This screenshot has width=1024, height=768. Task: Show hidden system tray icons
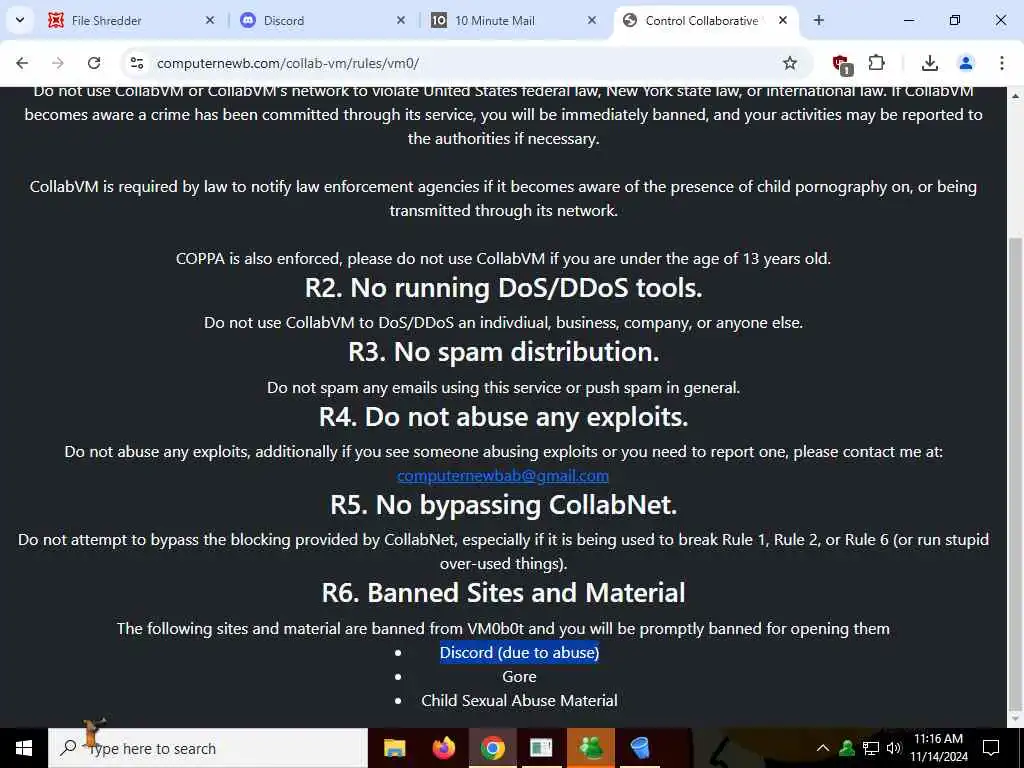pos(823,748)
